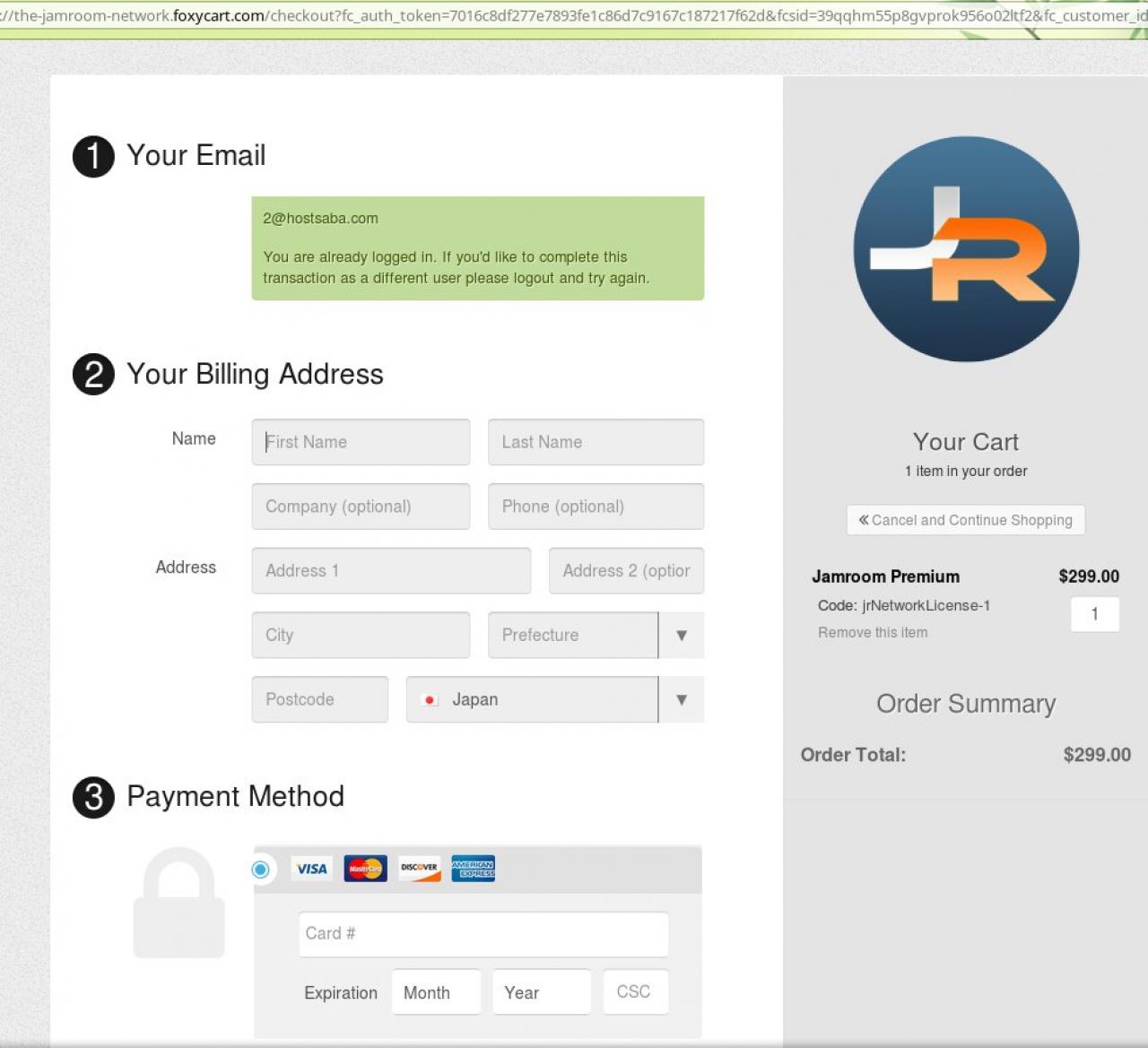
Task: Click the American Express card icon
Action: [473, 869]
